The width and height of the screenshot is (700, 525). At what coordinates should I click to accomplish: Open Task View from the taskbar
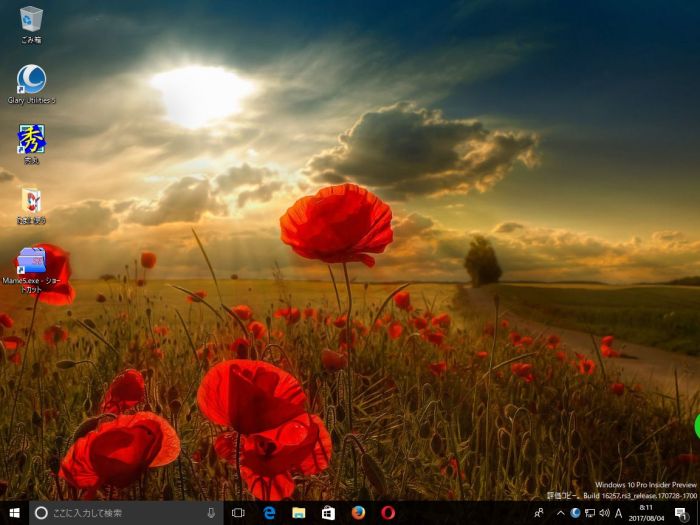tap(238, 512)
